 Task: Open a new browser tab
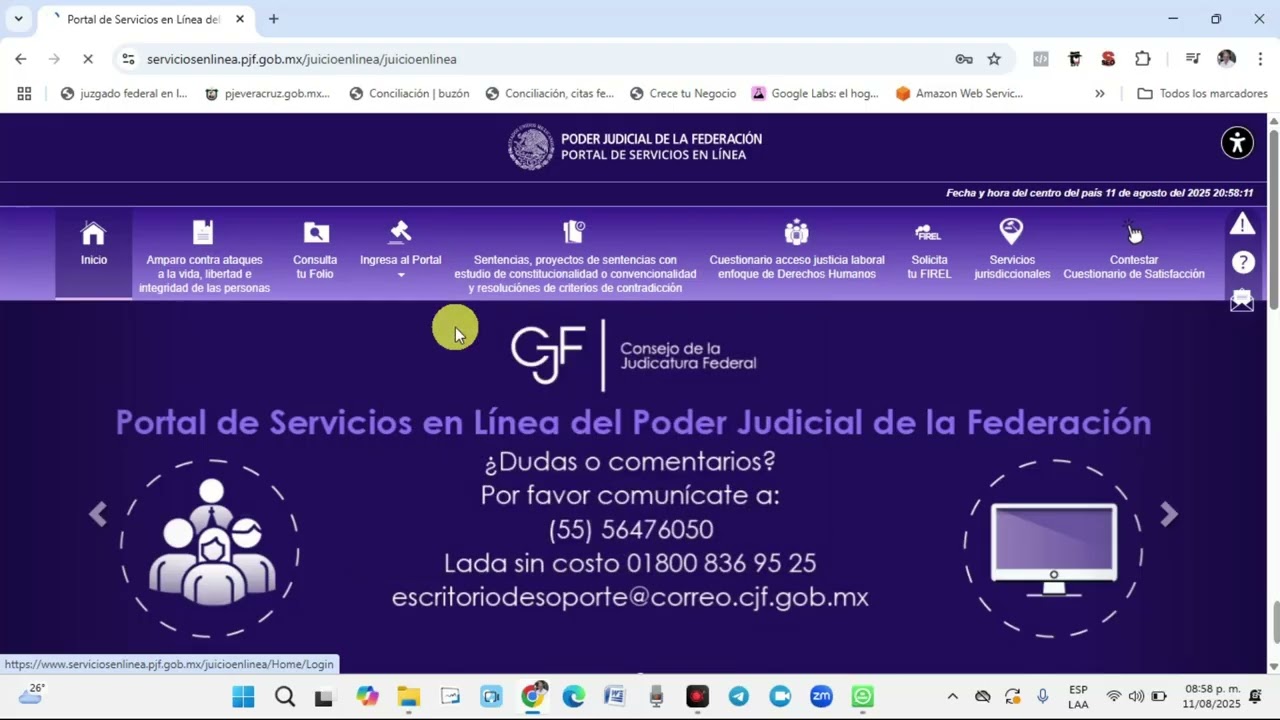click(x=274, y=19)
